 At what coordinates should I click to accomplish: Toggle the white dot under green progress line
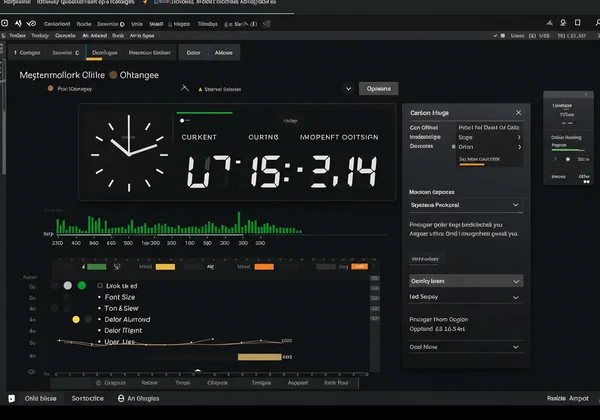(x=182, y=120)
